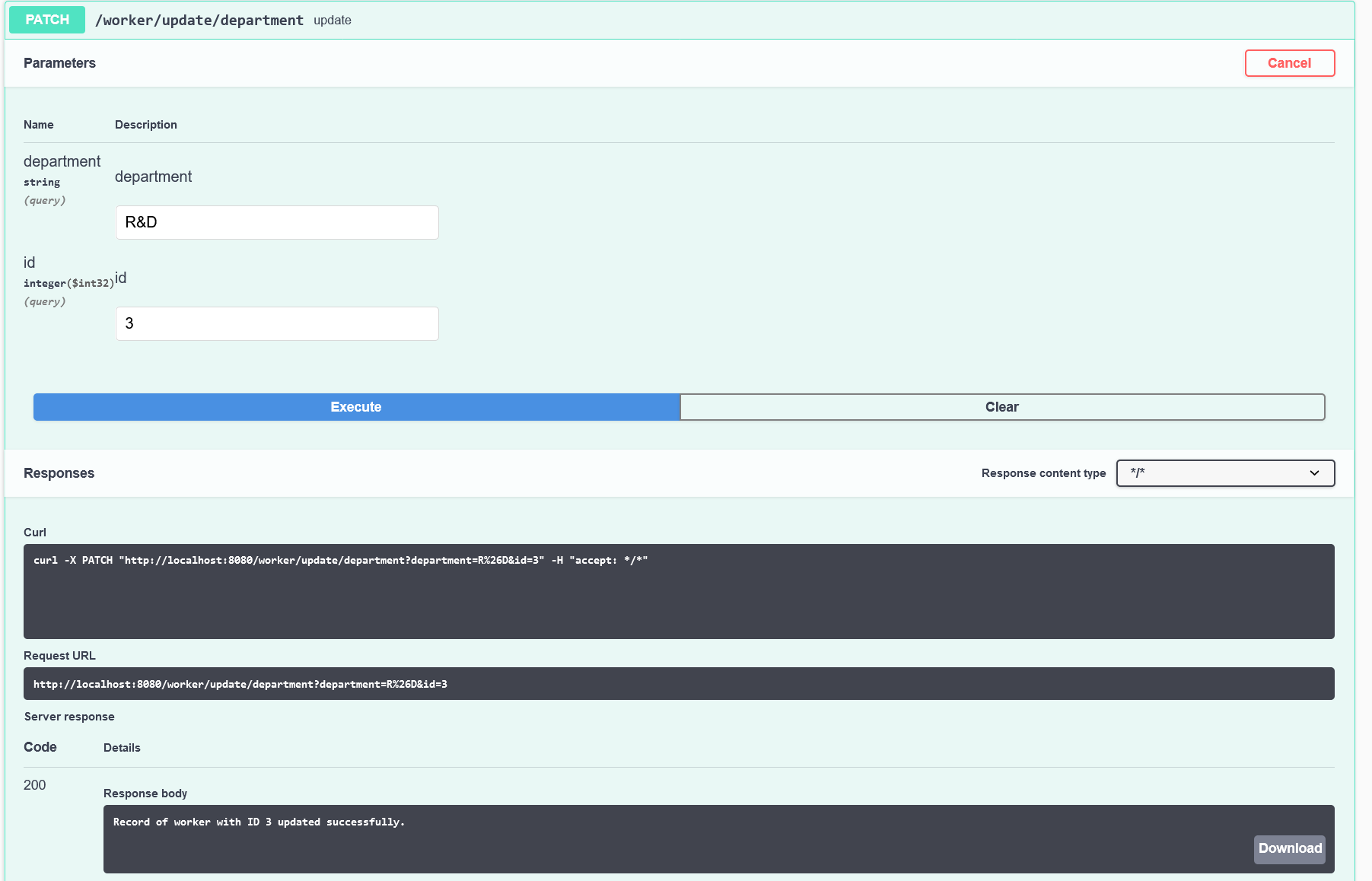Click the 'Code' column header
Image resolution: width=1372 pixels, height=881 pixels.
(x=40, y=747)
